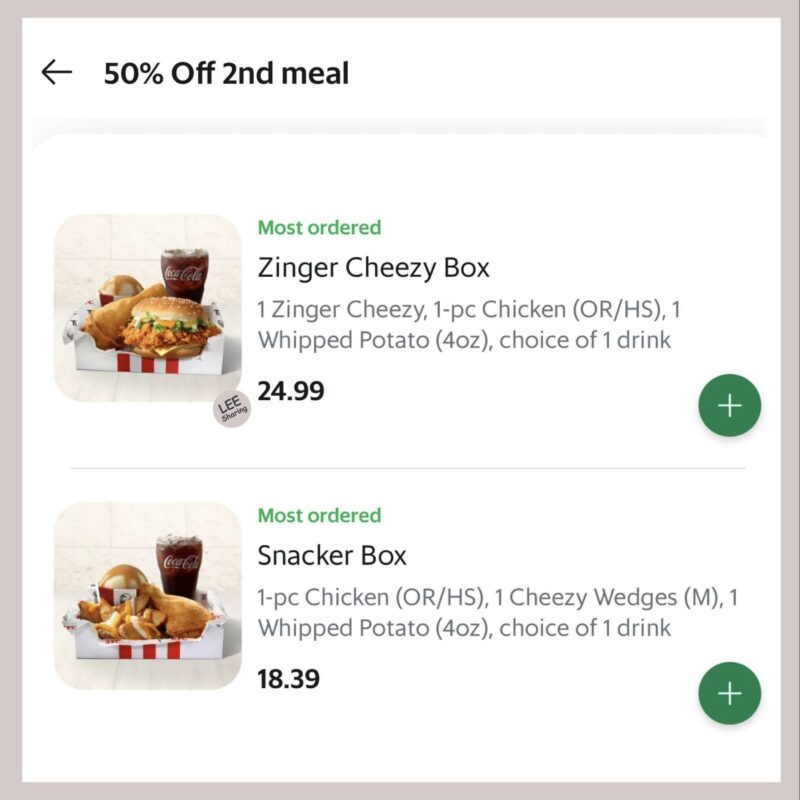Image resolution: width=800 pixels, height=800 pixels.
Task: Select the Zinger Cheezy Box title
Action: (x=373, y=268)
